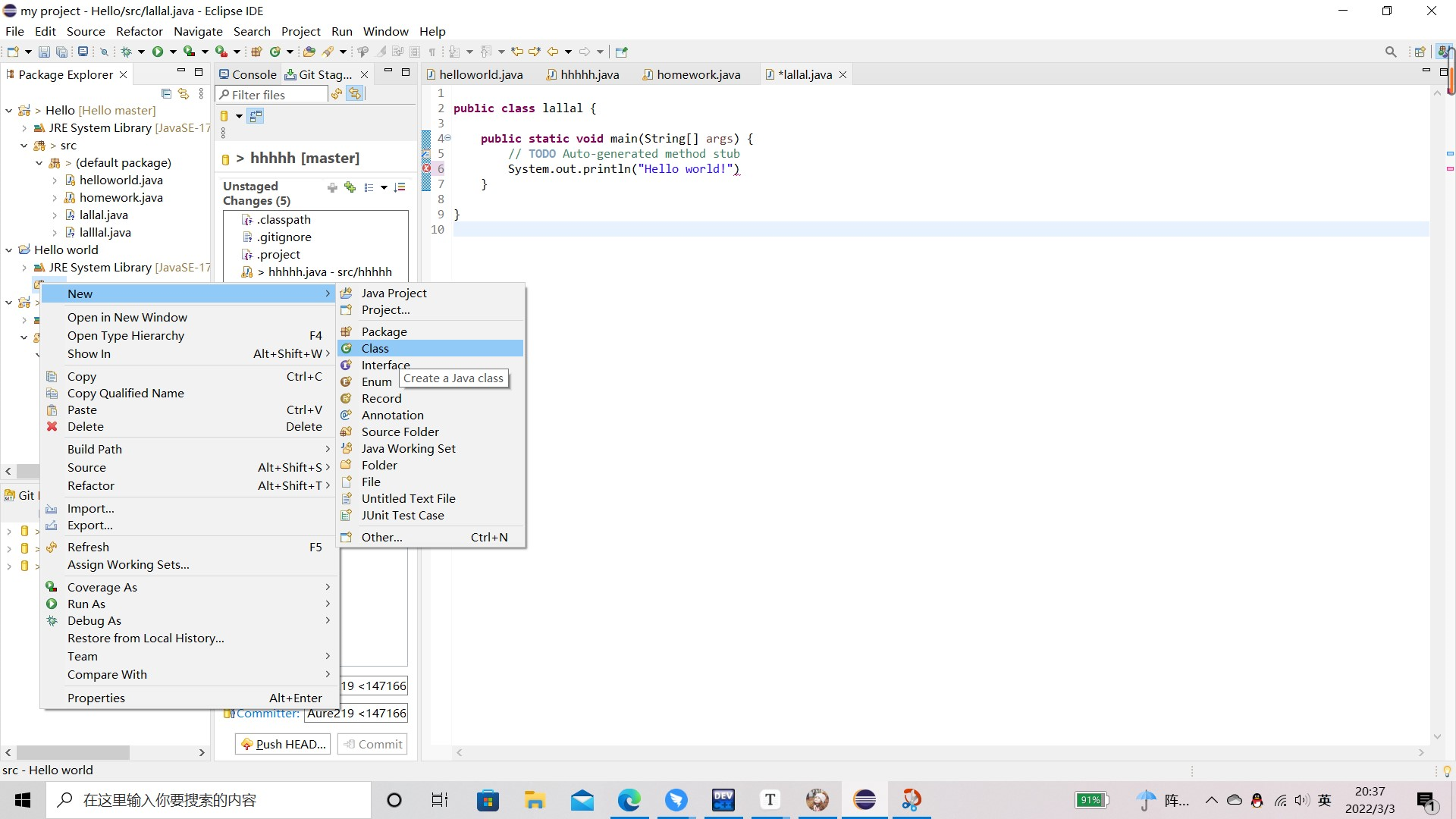Click the error marker on line 6

tap(426, 168)
